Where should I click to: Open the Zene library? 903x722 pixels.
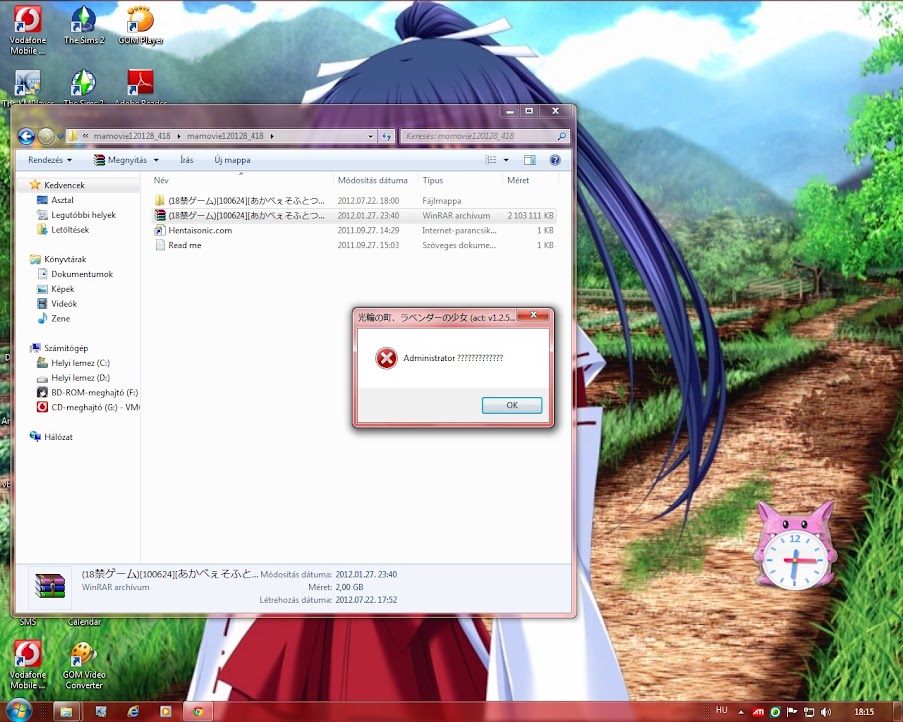60,318
